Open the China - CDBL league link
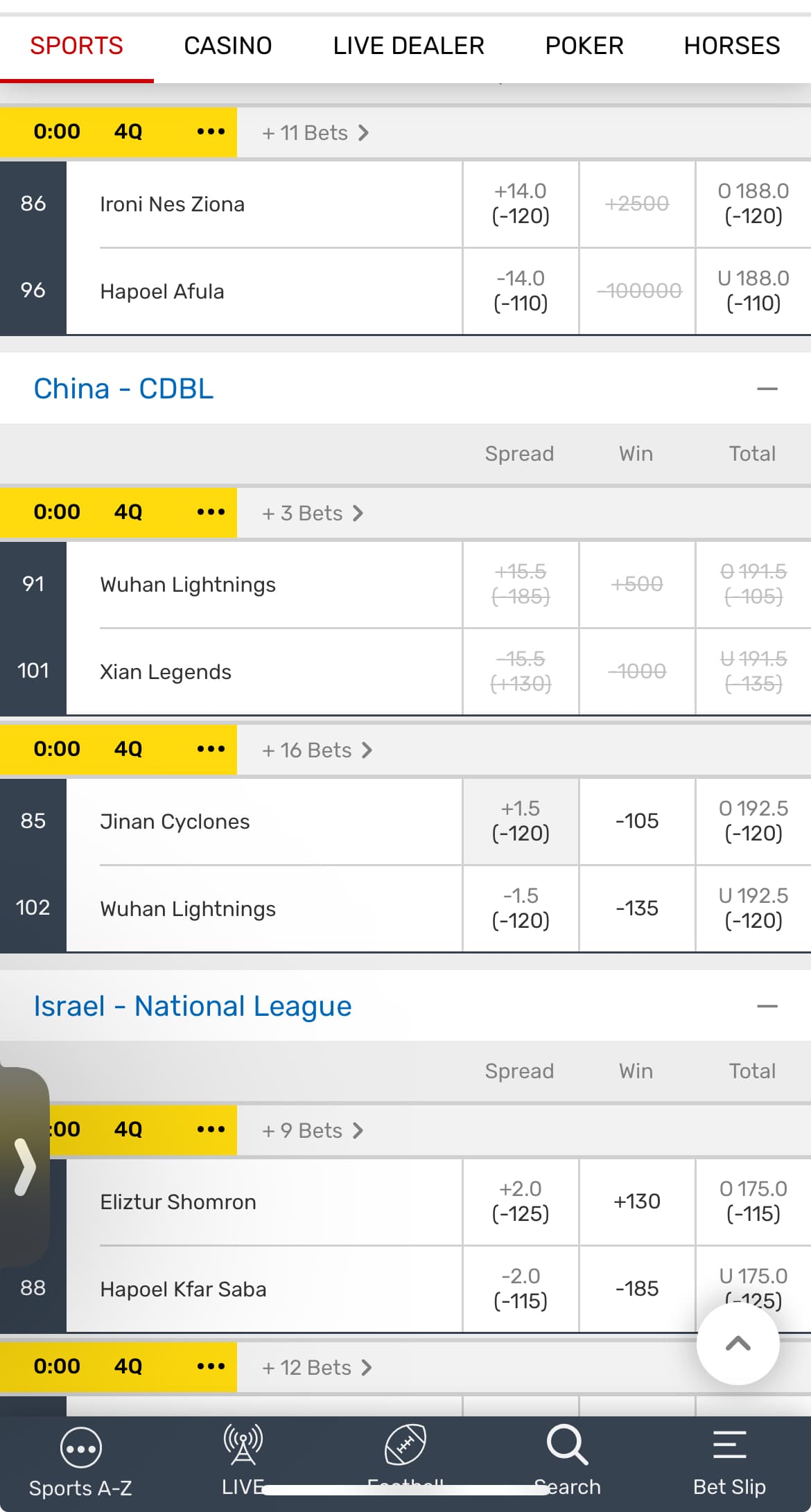 click(x=123, y=389)
